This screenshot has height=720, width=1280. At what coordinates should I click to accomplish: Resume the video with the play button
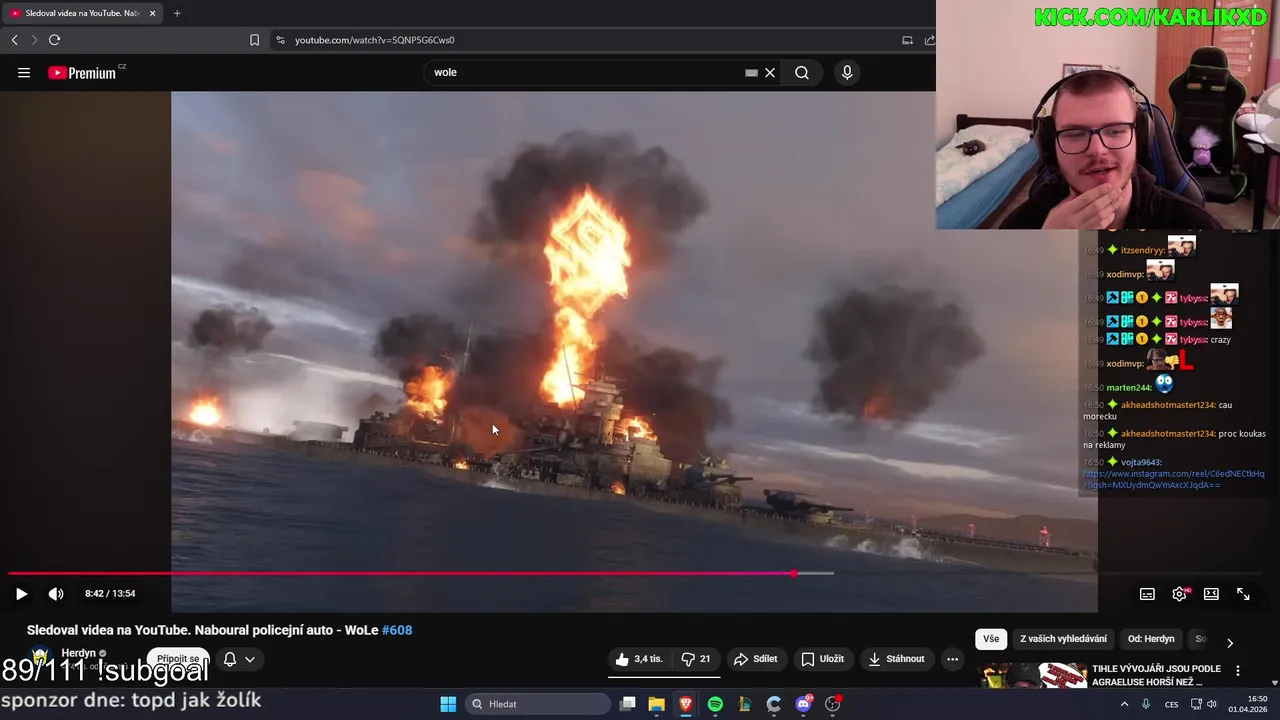point(21,594)
